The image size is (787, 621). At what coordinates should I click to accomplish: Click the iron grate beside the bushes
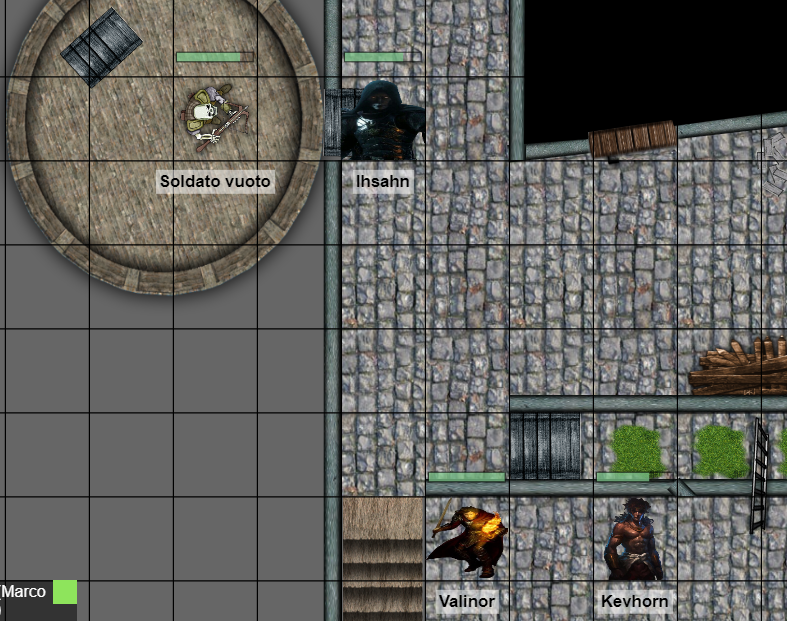(545, 445)
